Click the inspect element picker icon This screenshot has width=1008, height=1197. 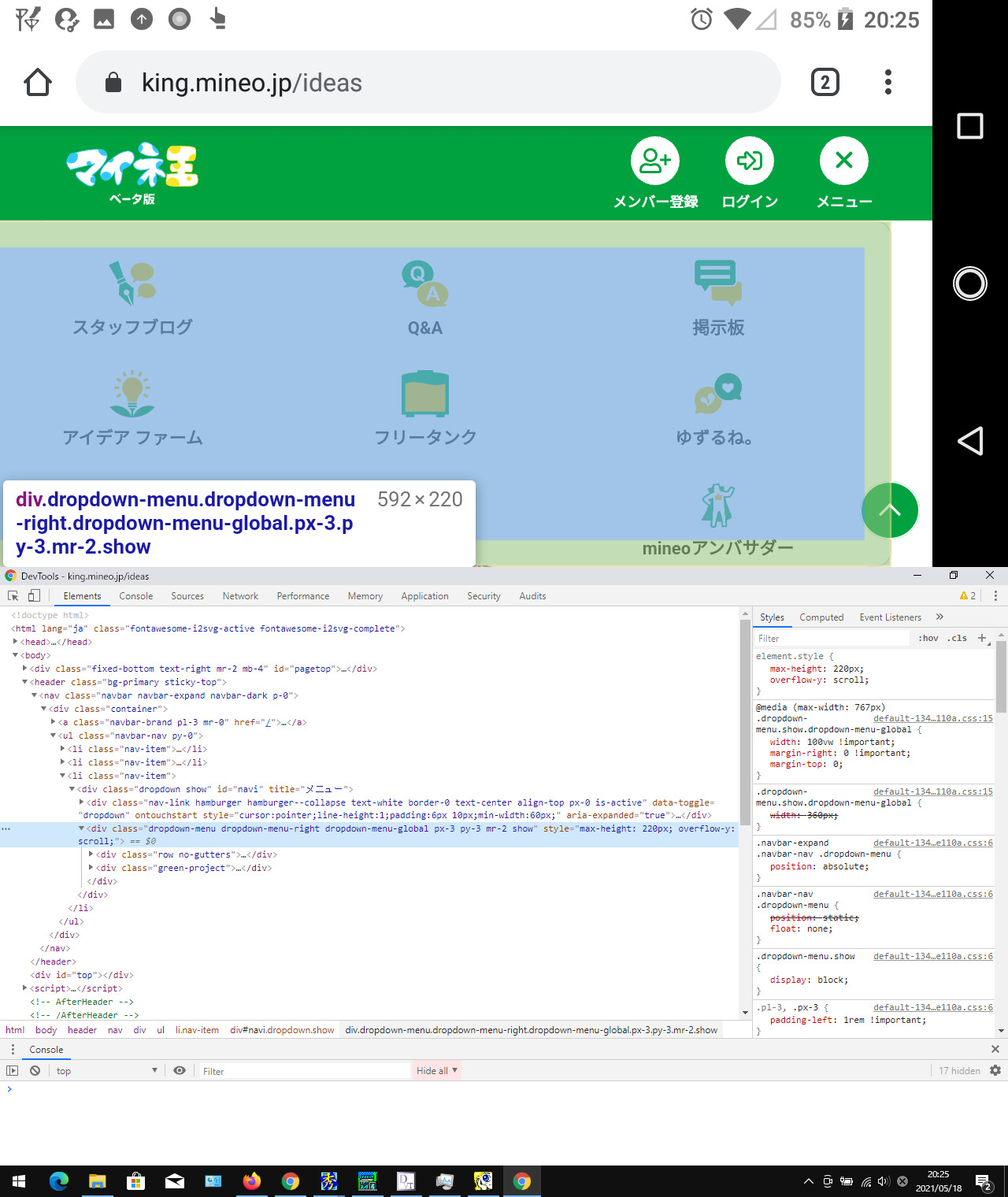(x=13, y=596)
